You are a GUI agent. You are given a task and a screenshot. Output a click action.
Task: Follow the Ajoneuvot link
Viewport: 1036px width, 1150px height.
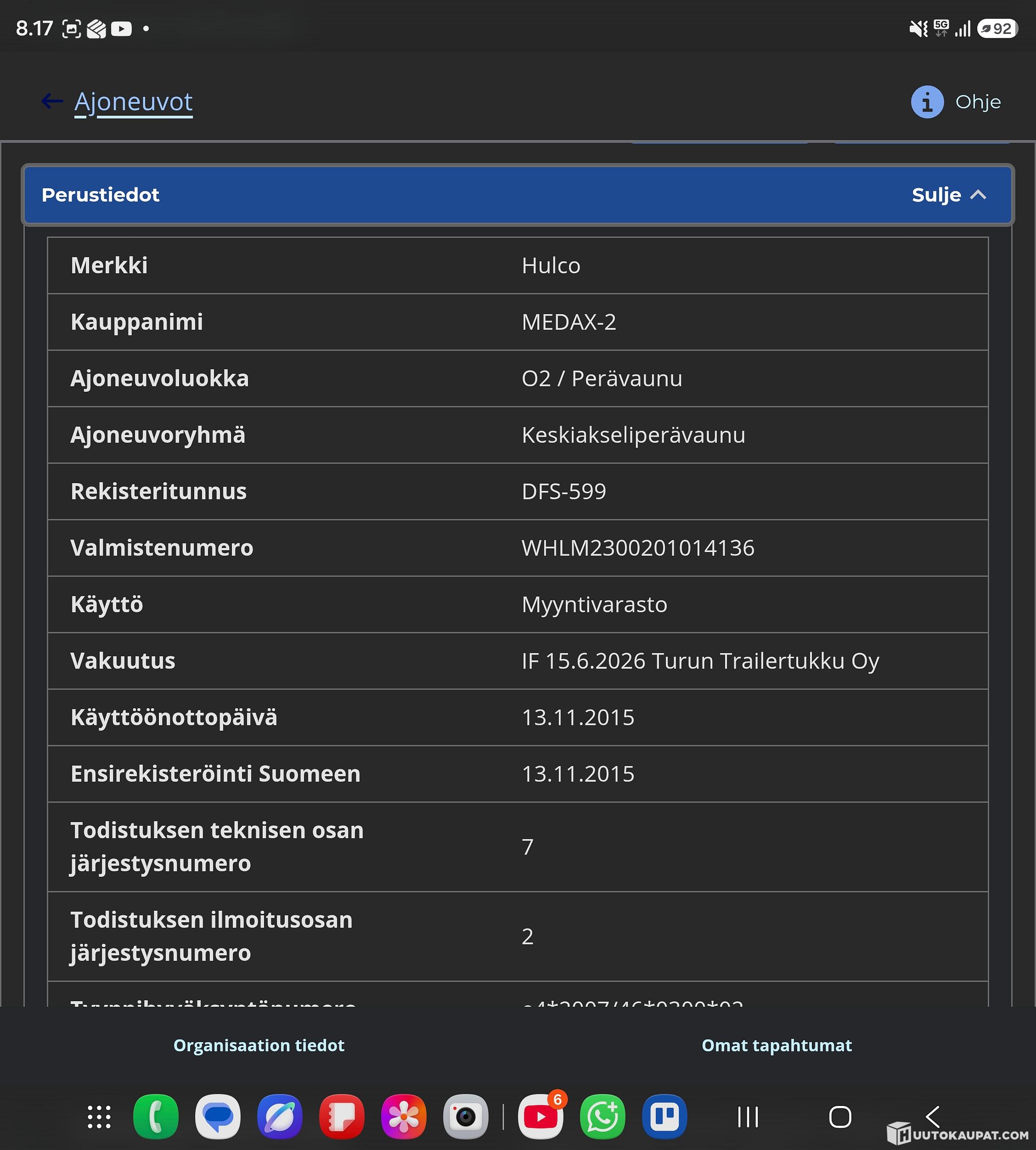134,102
